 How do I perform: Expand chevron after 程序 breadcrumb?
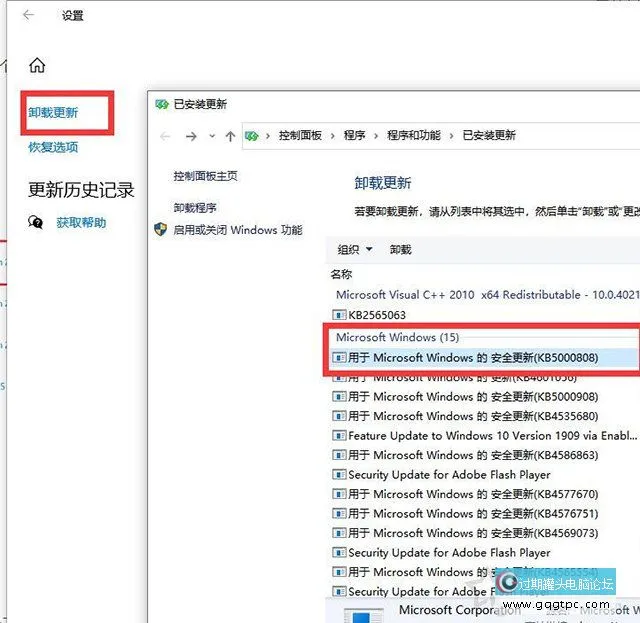click(x=376, y=136)
